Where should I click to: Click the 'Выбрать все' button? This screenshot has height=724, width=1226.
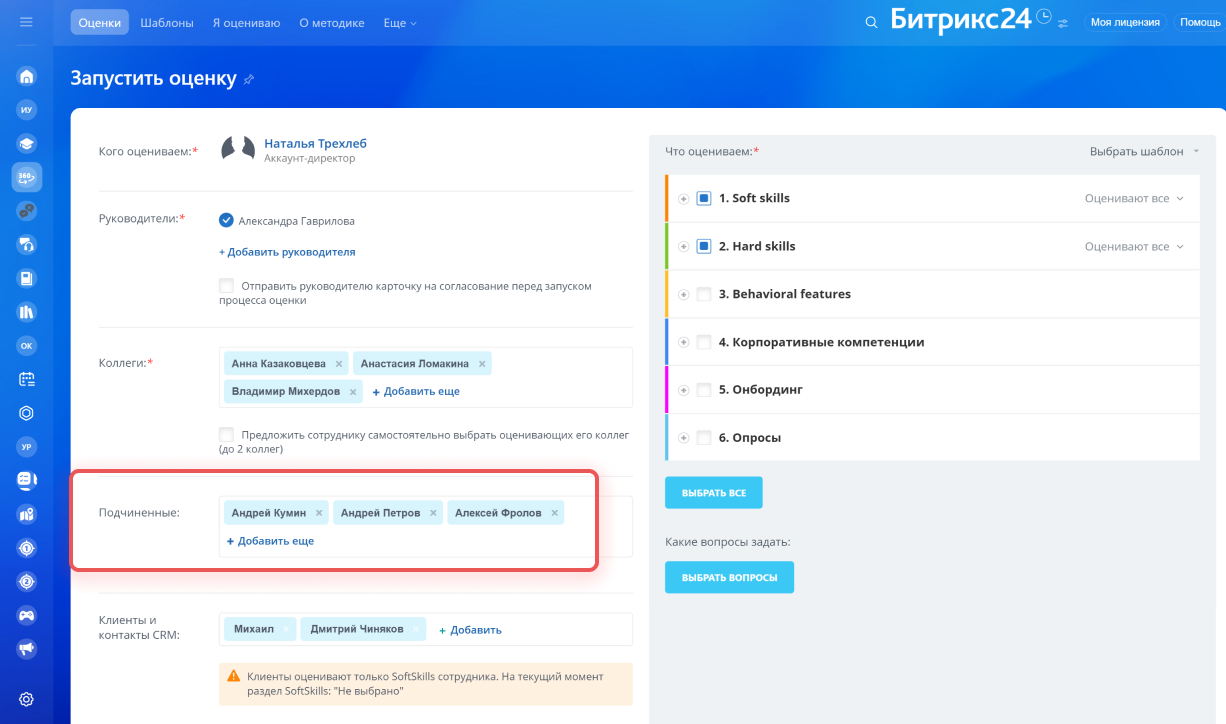[713, 493]
